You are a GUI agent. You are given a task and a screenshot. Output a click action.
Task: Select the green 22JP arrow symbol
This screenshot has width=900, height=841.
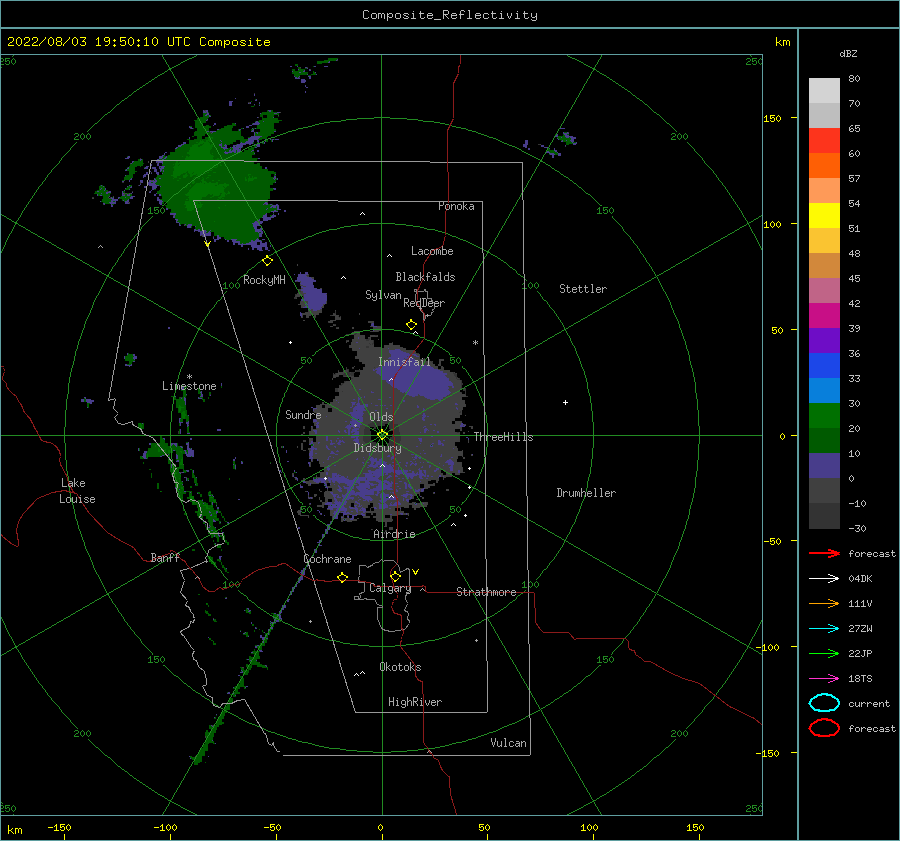(x=824, y=653)
